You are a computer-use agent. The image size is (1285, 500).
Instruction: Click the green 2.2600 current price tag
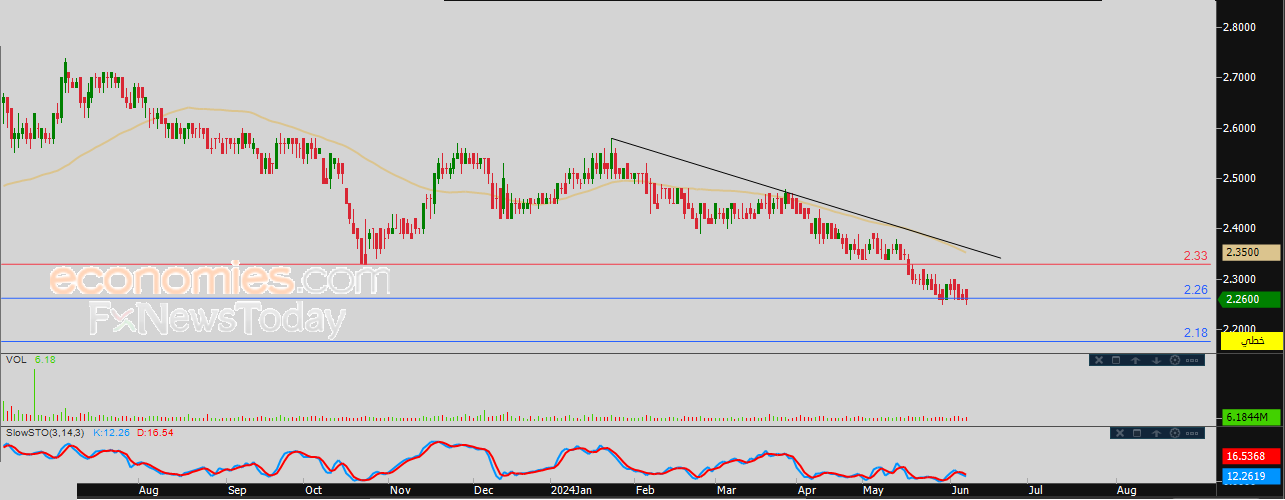click(1250, 299)
